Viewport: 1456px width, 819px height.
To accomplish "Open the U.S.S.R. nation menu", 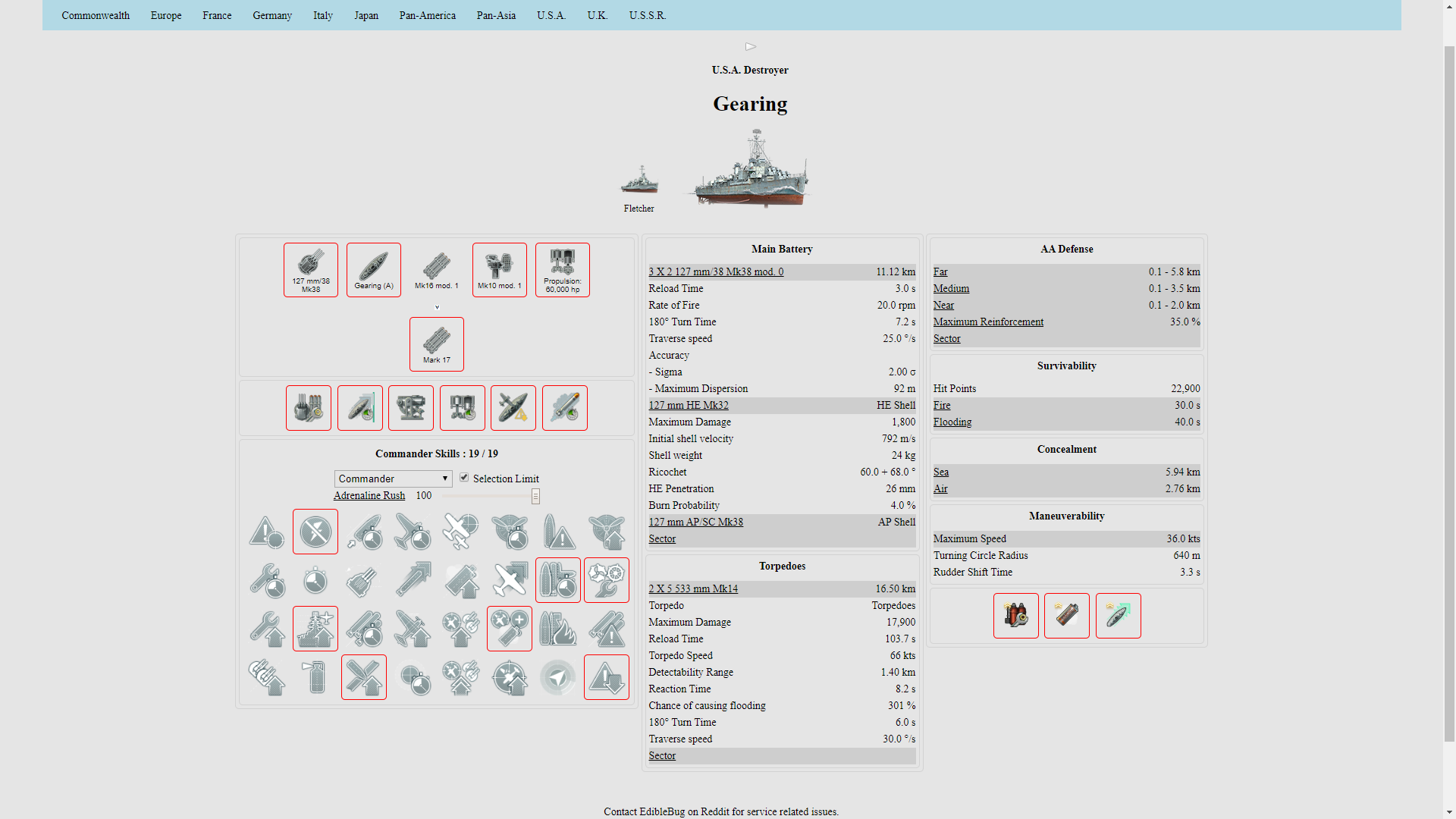I will click(647, 15).
